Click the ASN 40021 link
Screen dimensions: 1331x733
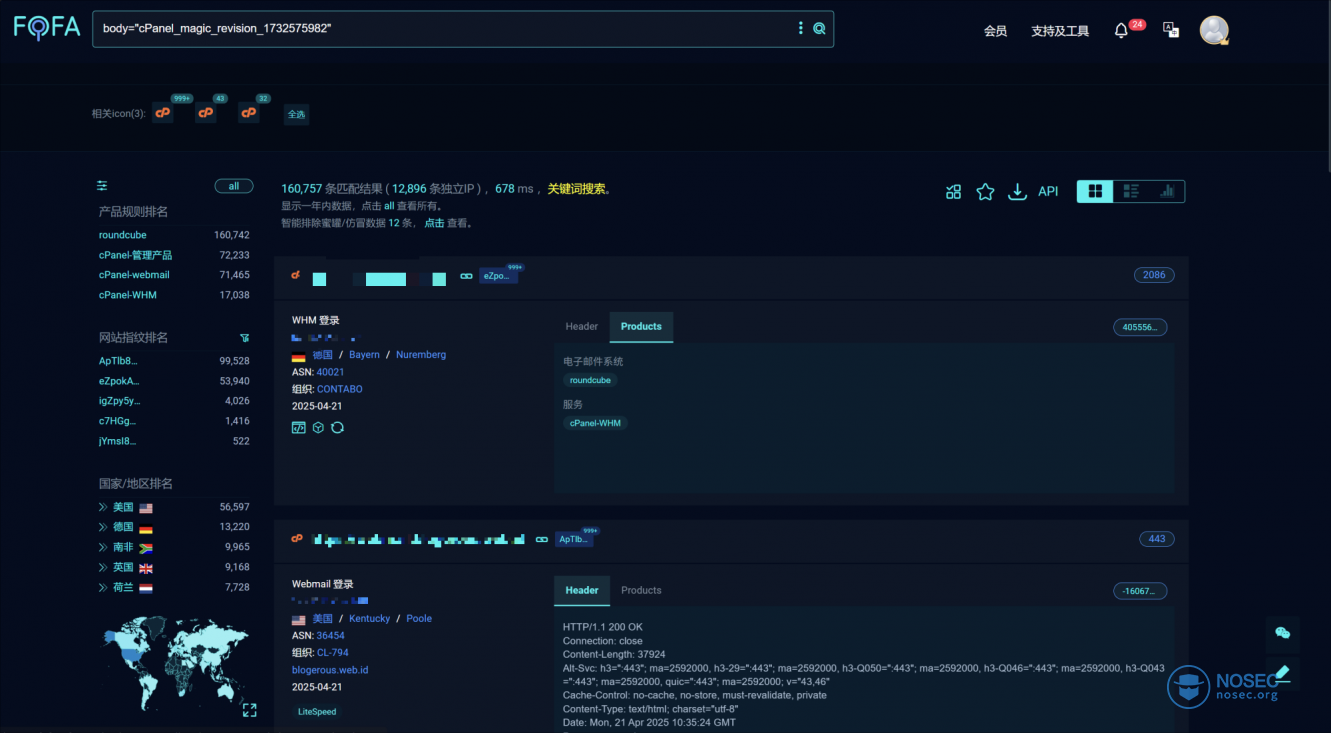330,372
